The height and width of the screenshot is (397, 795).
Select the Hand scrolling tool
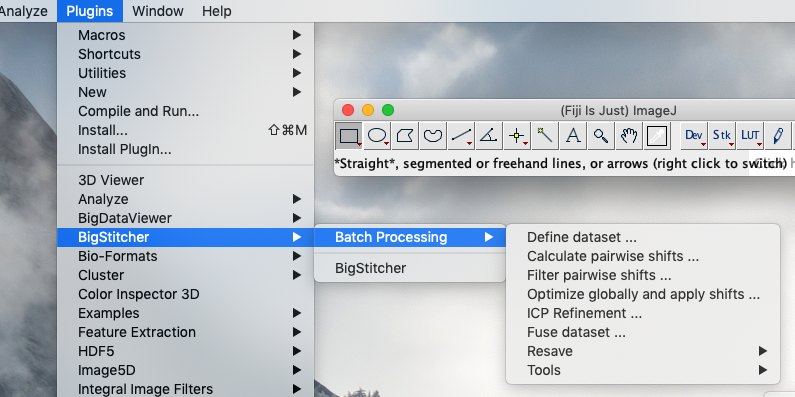629,136
